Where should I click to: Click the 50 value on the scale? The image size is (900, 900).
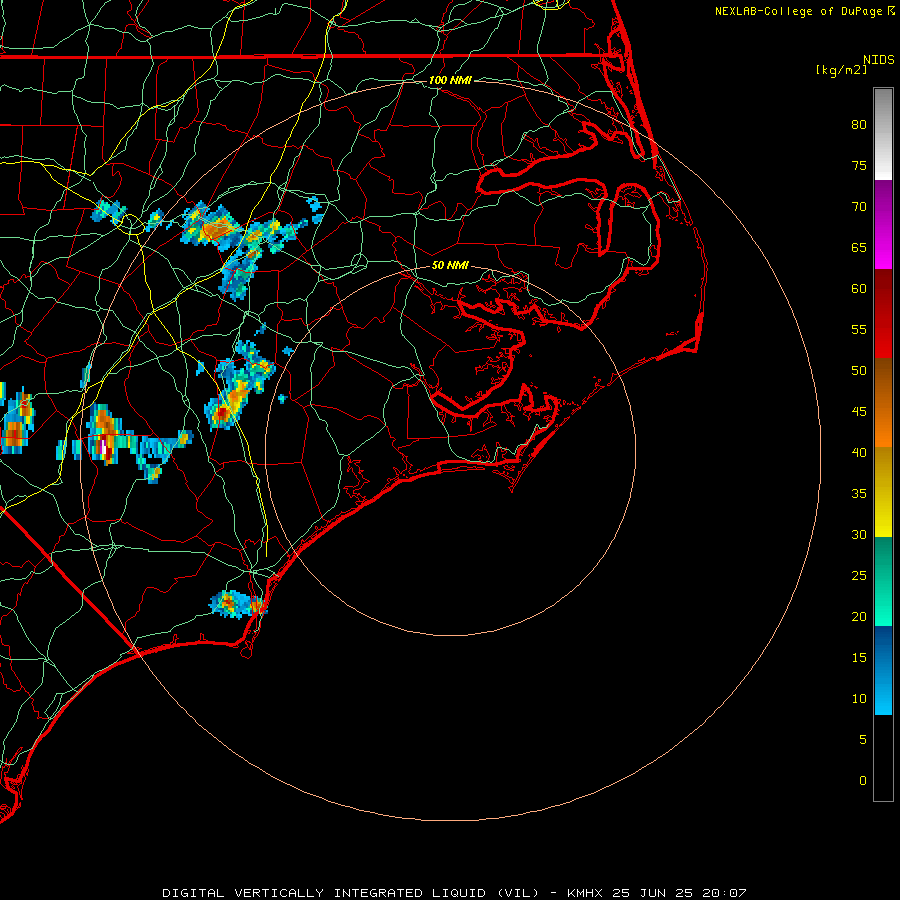pos(859,371)
